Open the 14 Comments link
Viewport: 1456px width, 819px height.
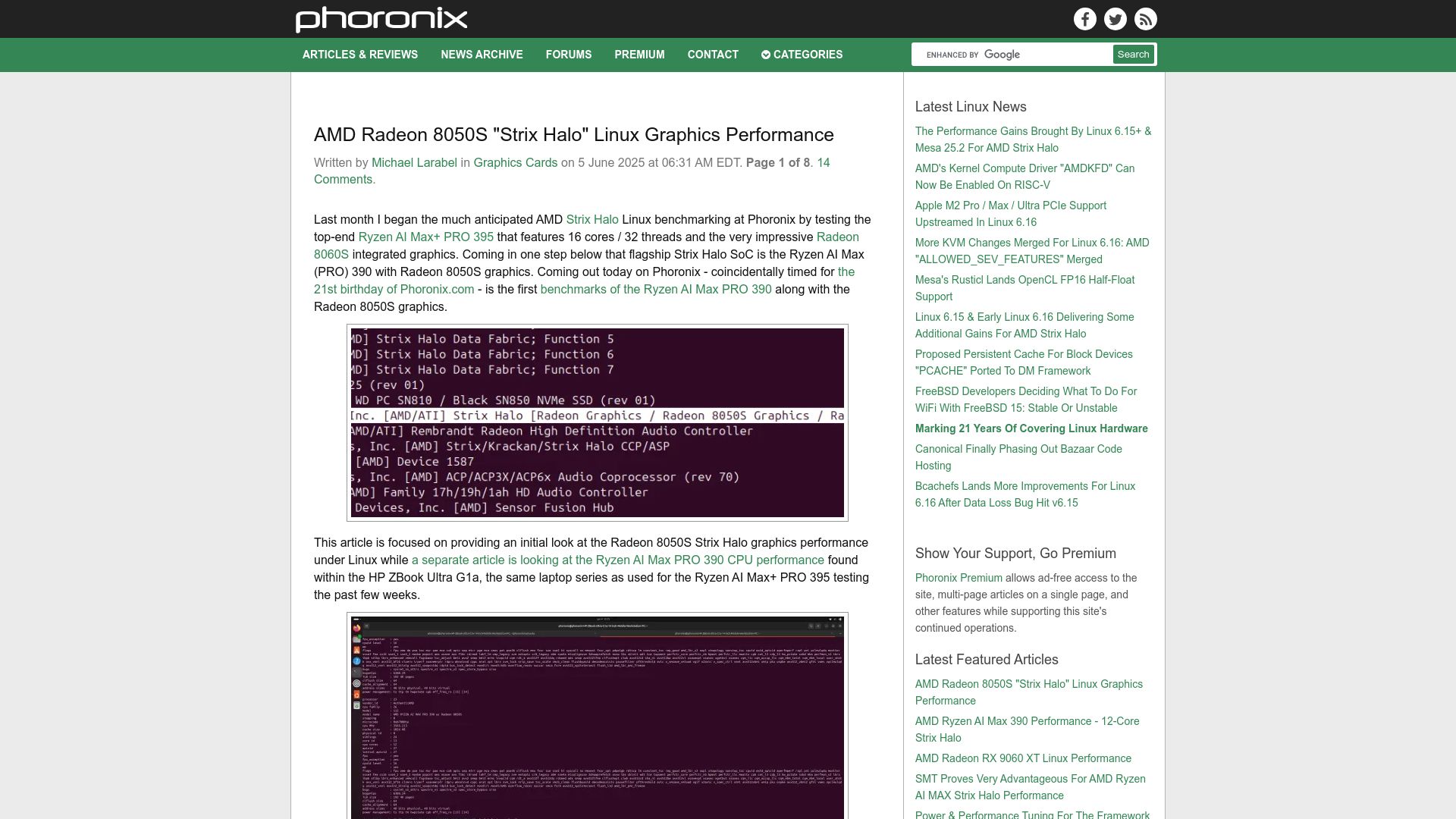point(572,171)
